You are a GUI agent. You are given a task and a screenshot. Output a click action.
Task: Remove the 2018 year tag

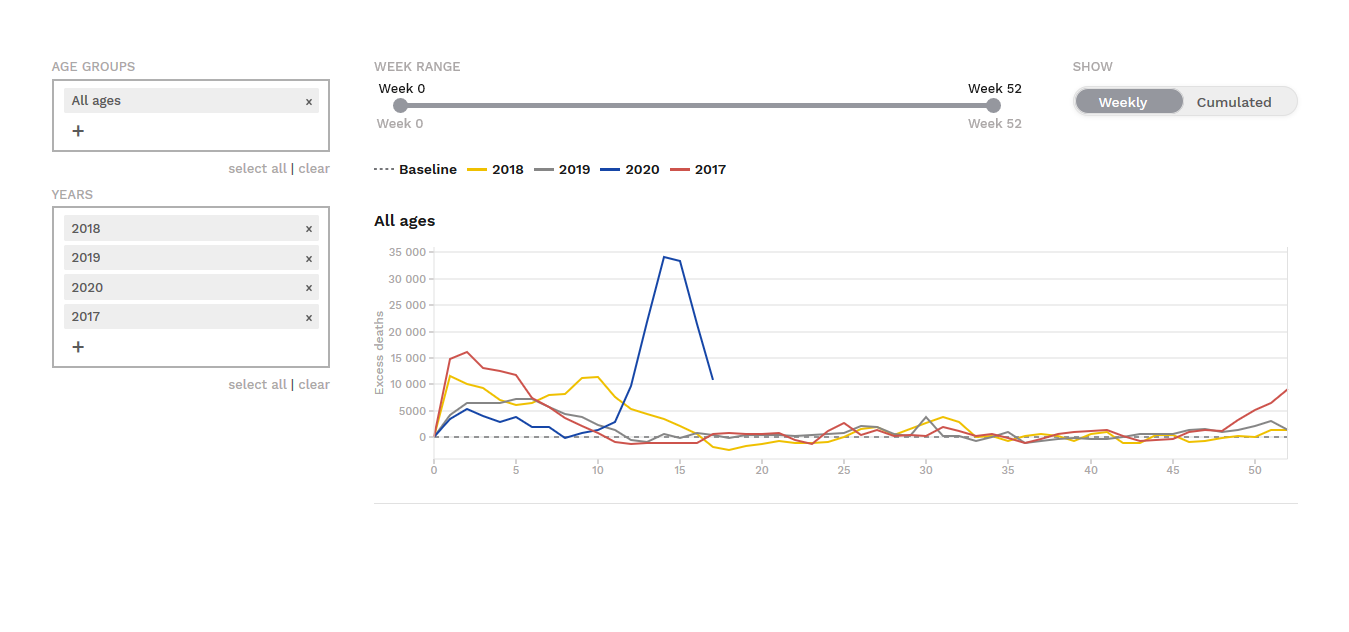click(x=309, y=229)
